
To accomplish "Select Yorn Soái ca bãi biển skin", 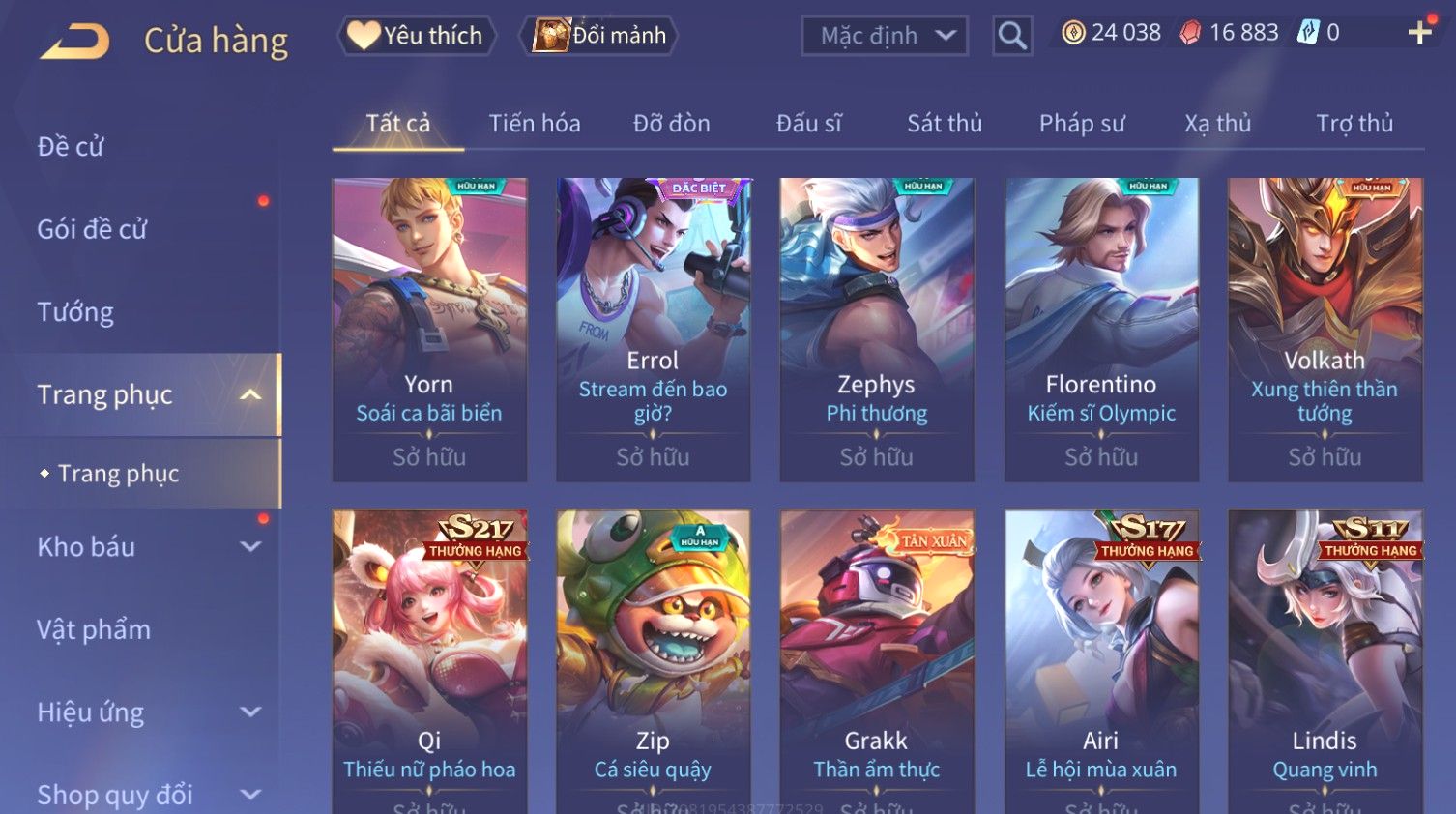I will click(x=429, y=330).
